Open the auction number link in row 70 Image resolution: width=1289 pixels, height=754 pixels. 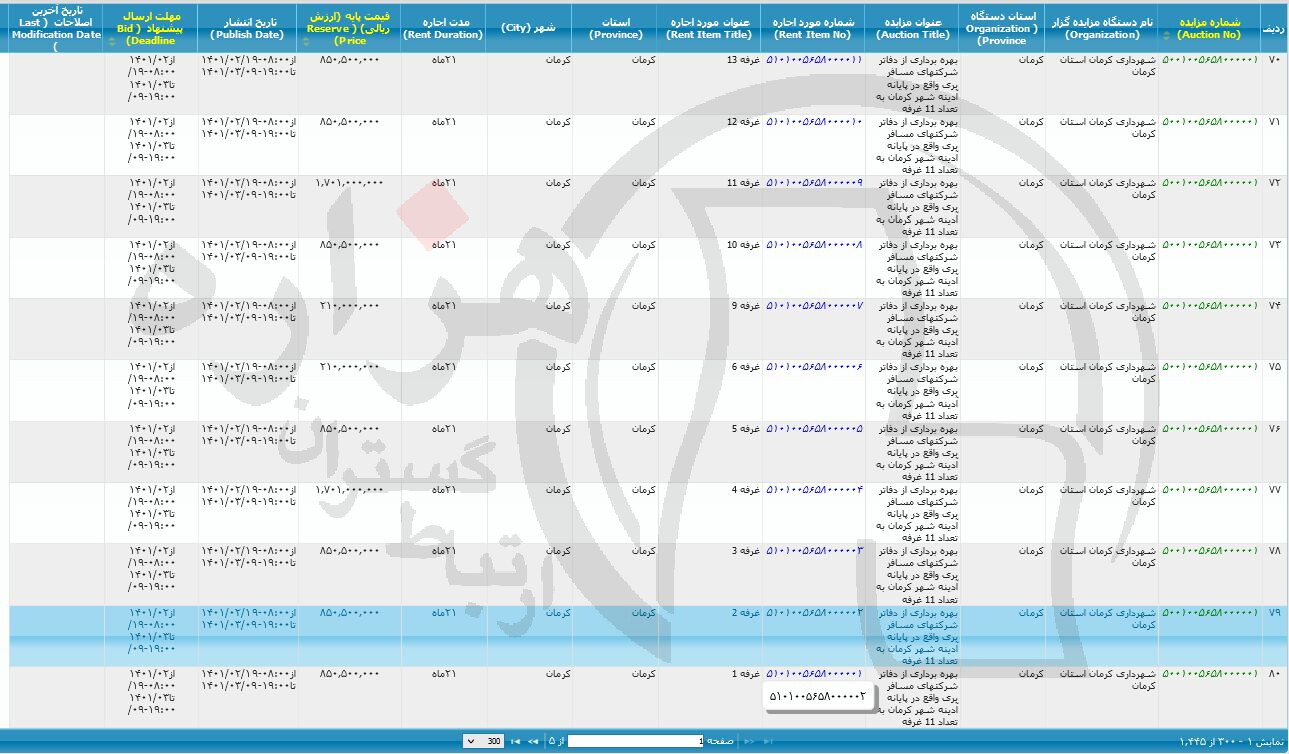pyautogui.click(x=1210, y=60)
